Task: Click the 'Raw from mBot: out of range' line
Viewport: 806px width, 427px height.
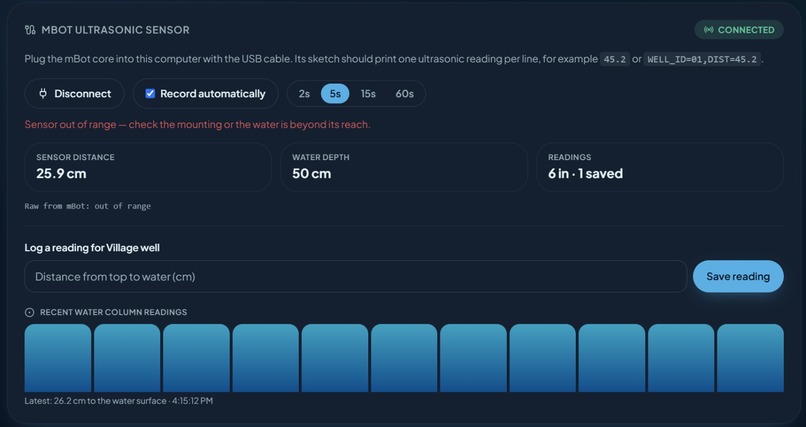Action: [88, 206]
